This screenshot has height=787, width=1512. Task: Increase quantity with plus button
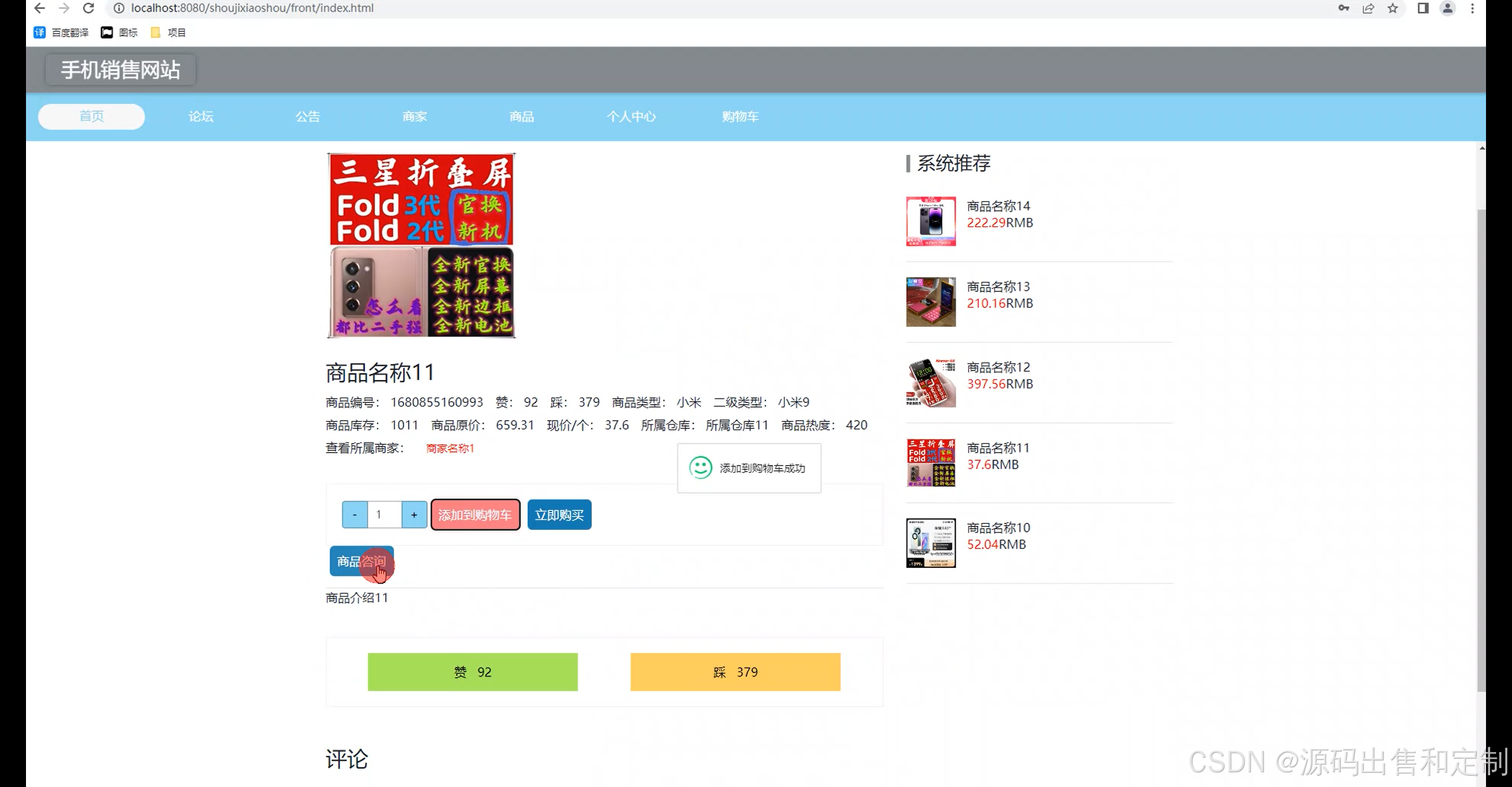click(x=414, y=515)
